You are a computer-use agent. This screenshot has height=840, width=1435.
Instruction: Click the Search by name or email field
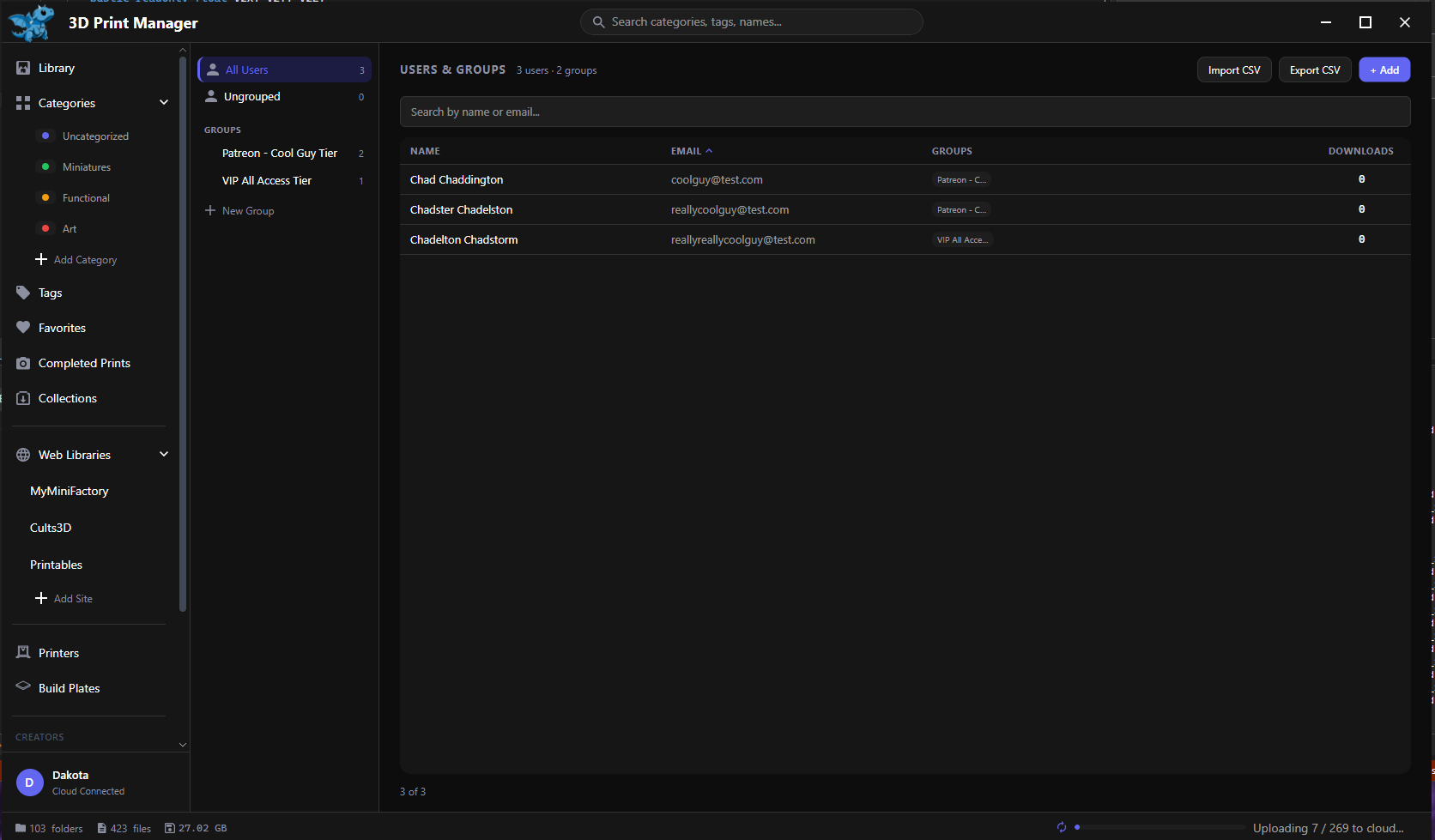(x=905, y=112)
